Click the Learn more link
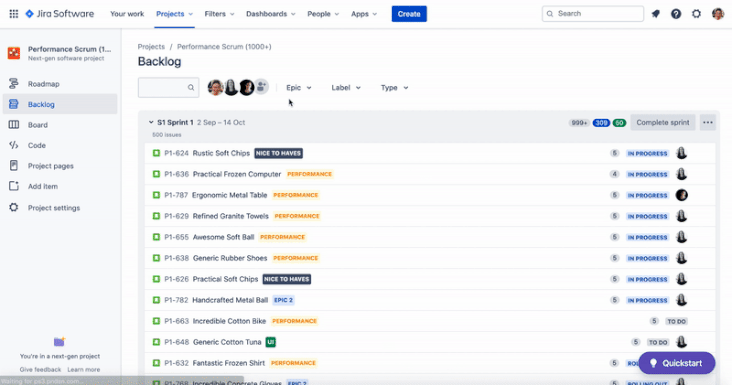The width and height of the screenshot is (732, 385). tap(84, 370)
